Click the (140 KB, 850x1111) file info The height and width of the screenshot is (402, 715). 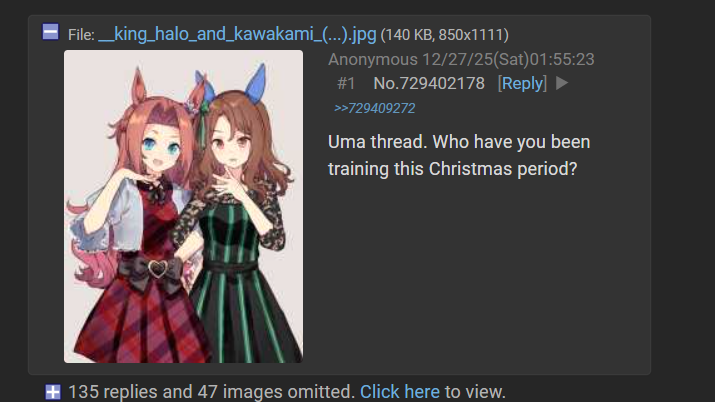(445, 35)
